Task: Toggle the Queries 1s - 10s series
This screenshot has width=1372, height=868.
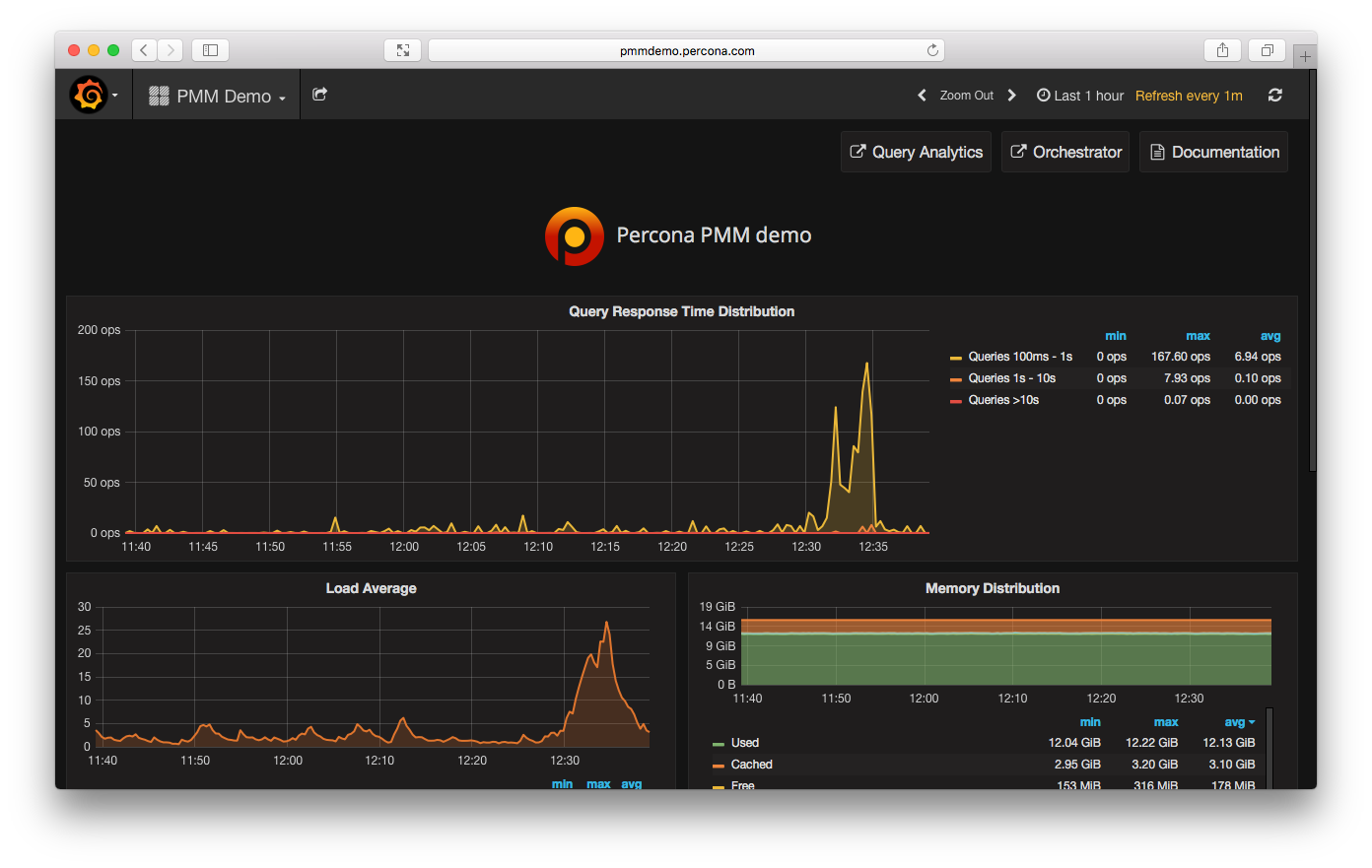Action: click(x=1011, y=378)
